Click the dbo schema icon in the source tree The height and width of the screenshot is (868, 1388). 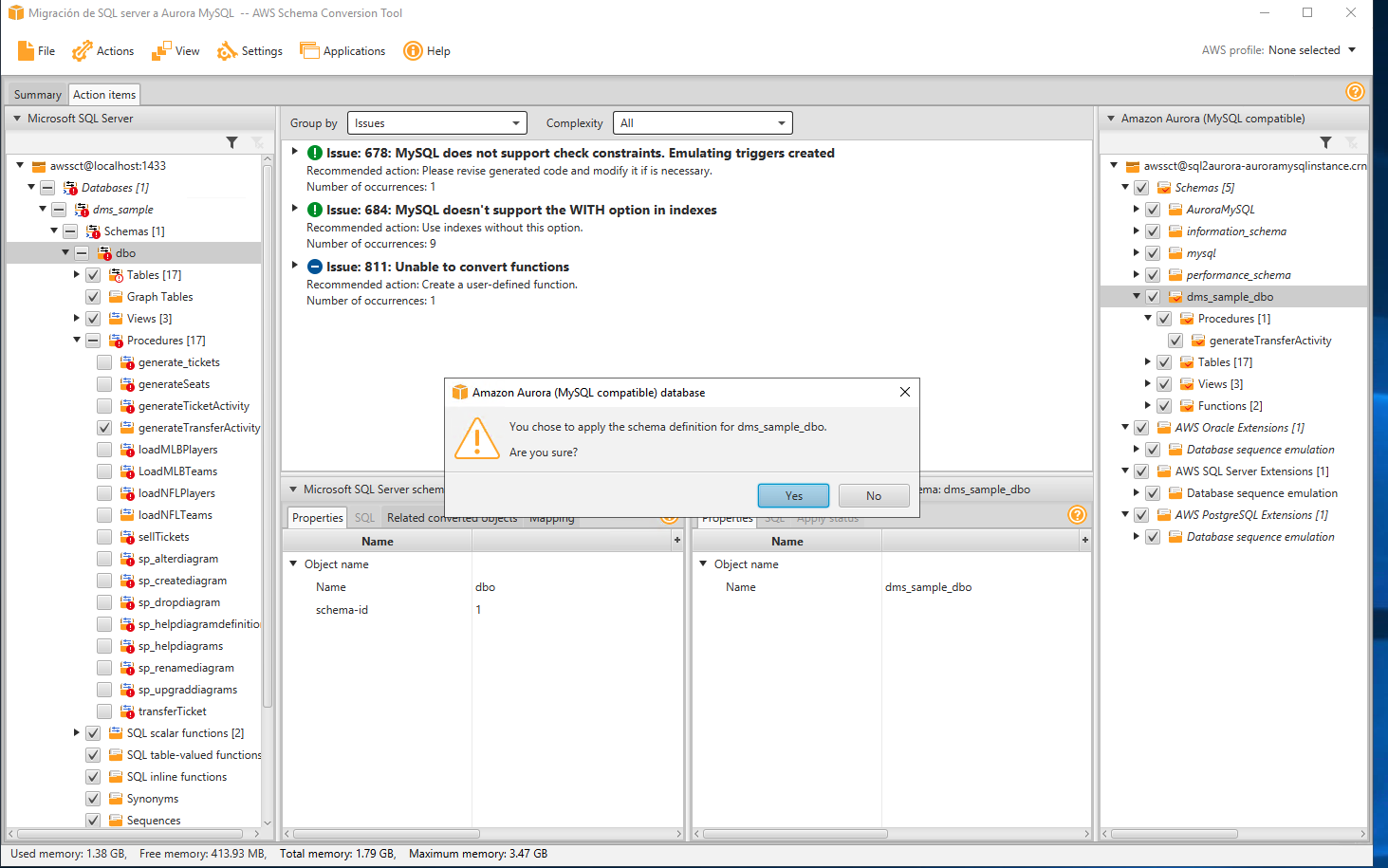104,253
